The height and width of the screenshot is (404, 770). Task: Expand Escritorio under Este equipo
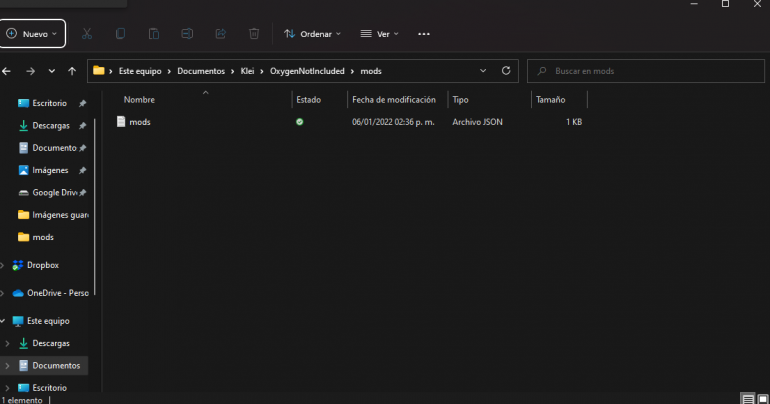[7, 388]
